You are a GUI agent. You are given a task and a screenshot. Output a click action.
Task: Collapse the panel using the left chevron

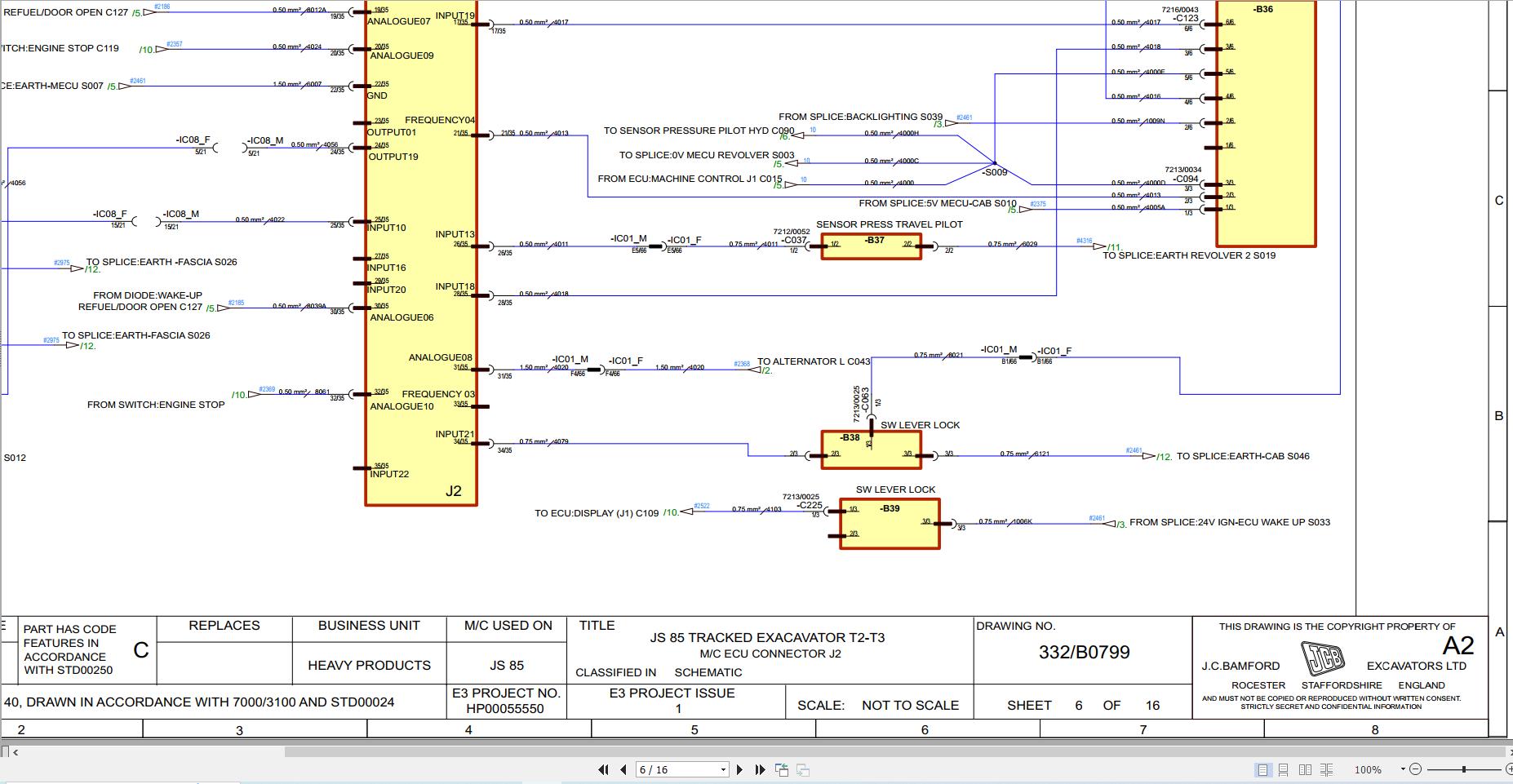point(16,752)
